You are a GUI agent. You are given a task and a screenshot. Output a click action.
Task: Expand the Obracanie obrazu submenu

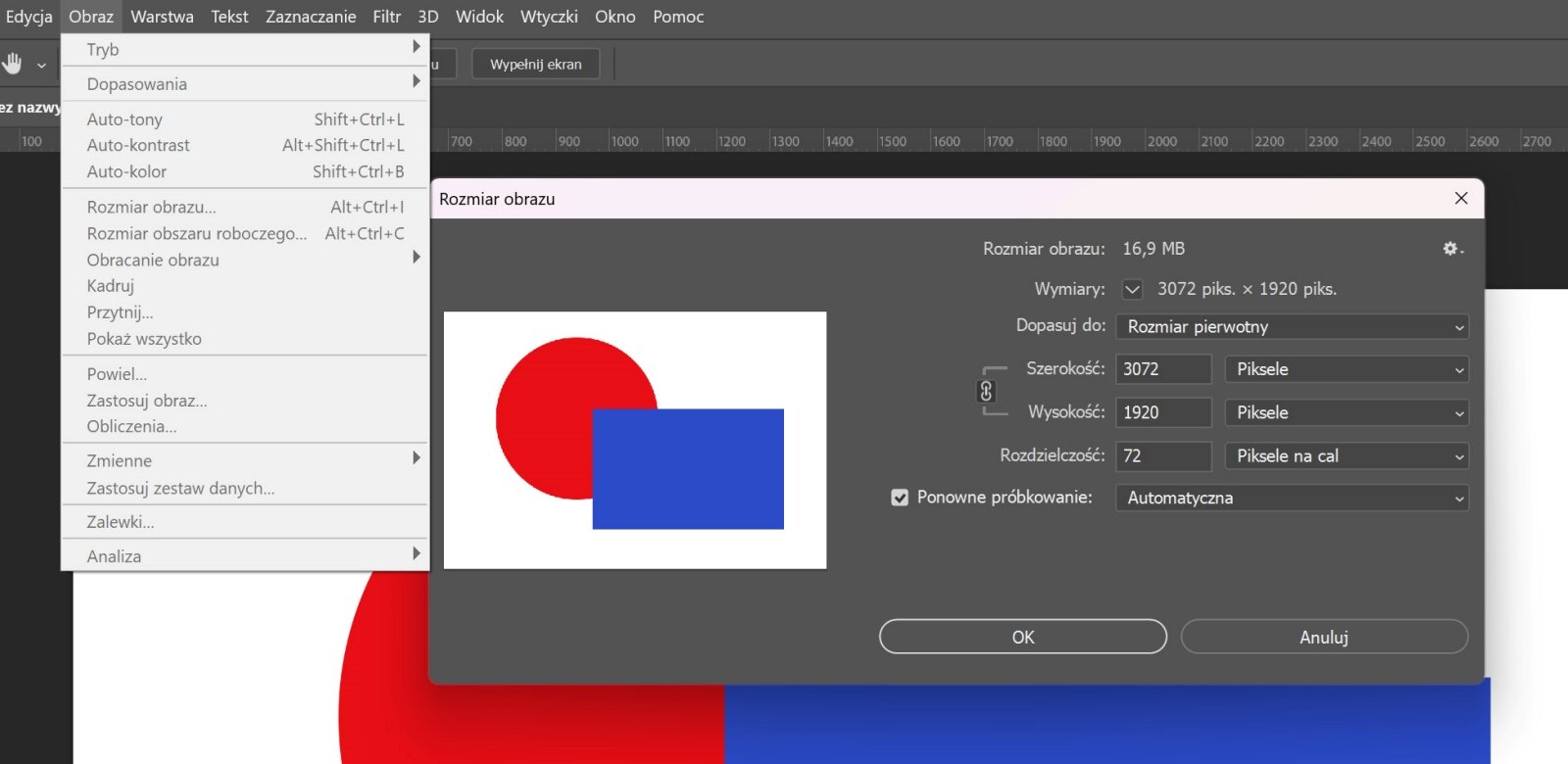245,260
